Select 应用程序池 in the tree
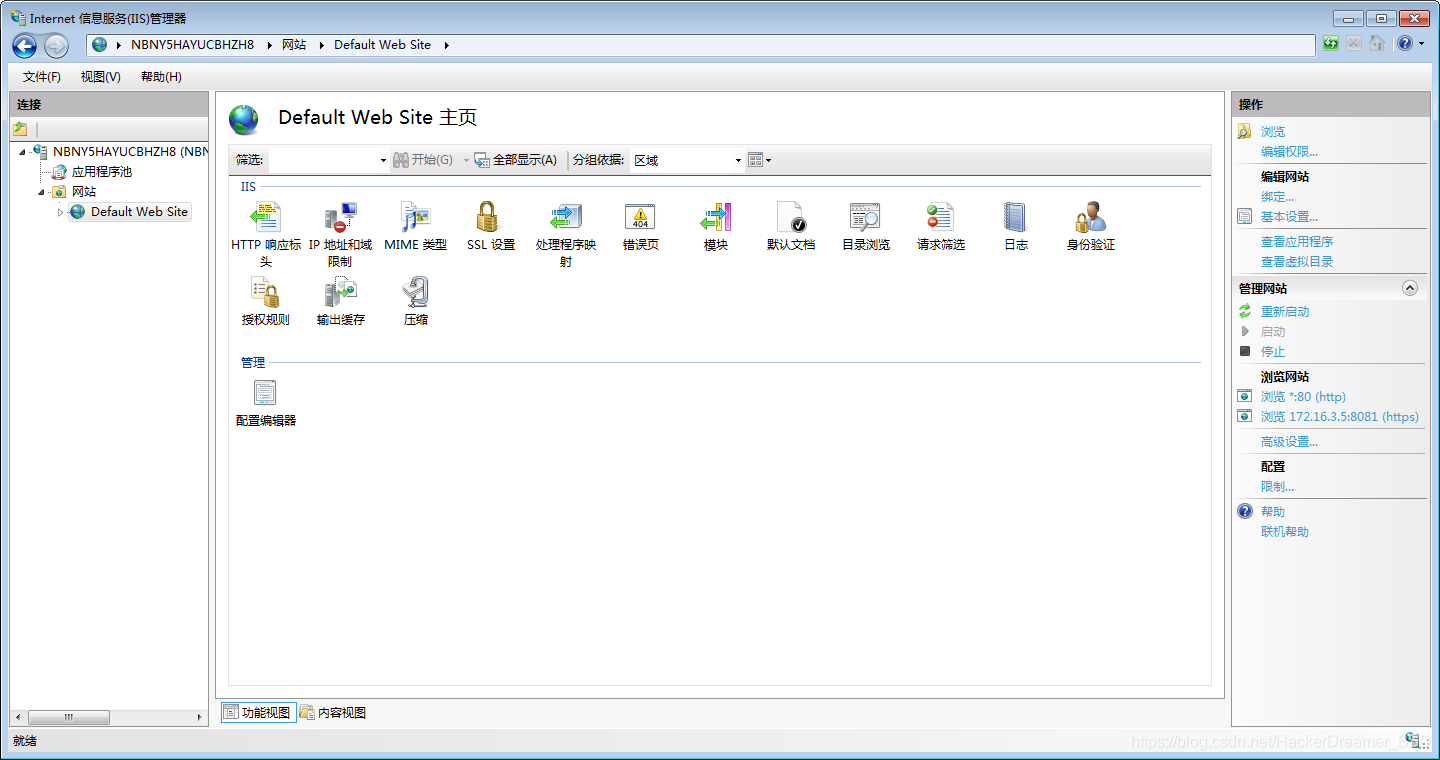This screenshot has width=1440, height=760. tap(101, 172)
